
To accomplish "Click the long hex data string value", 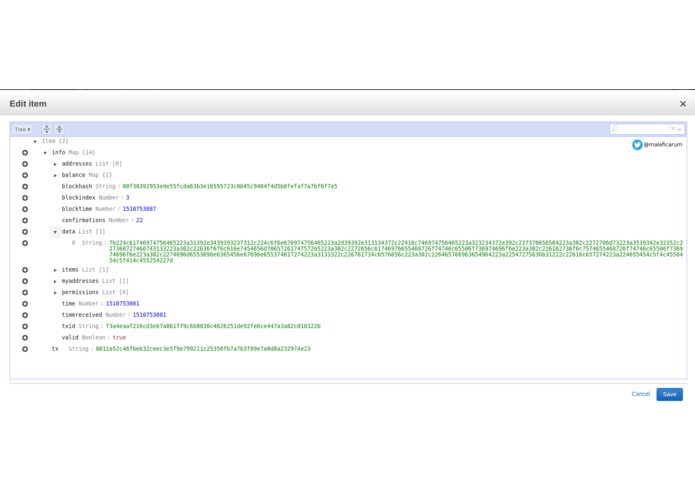I will coord(396,251).
